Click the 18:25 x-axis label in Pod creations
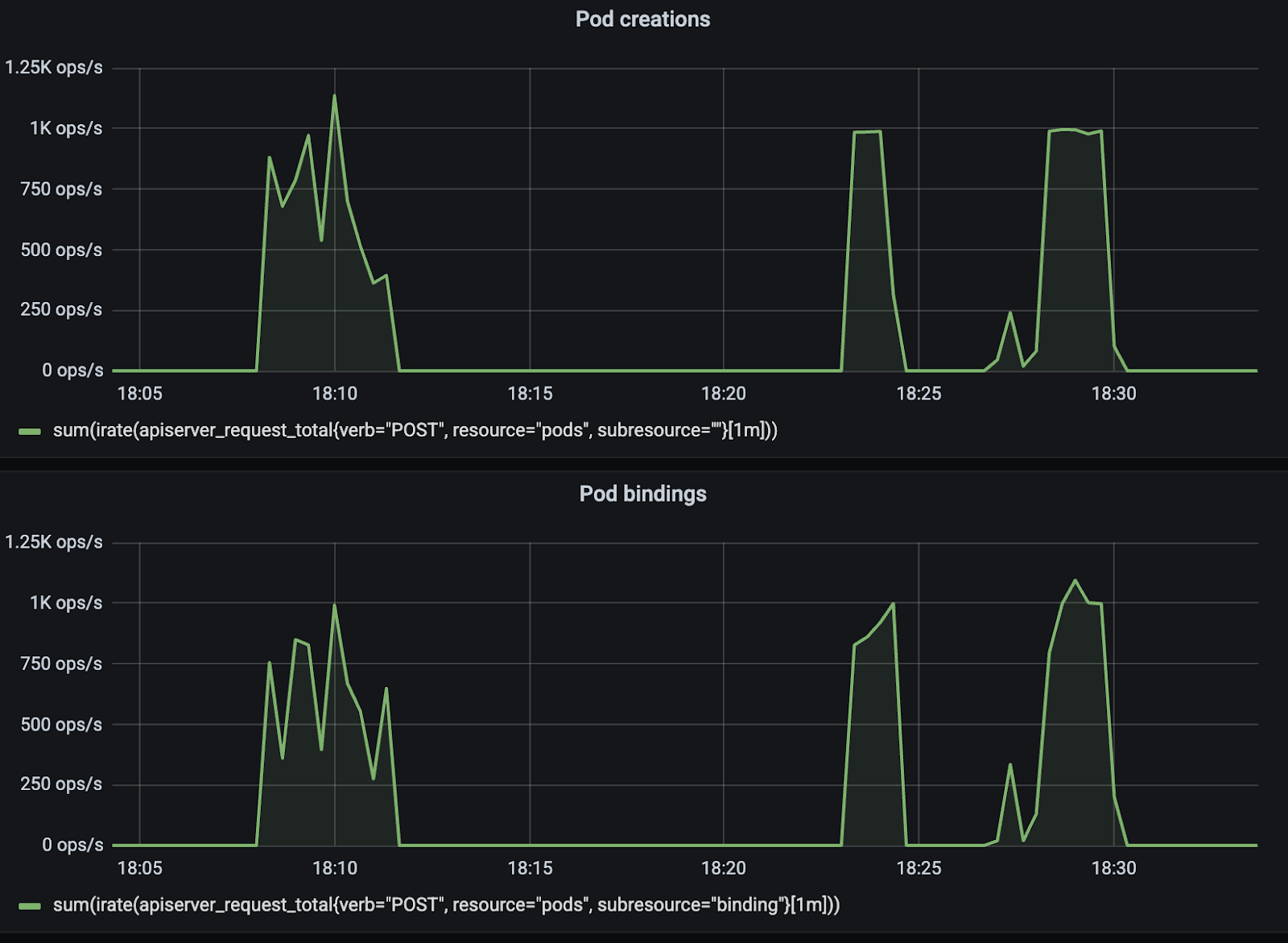The height and width of the screenshot is (943, 1288). click(919, 394)
